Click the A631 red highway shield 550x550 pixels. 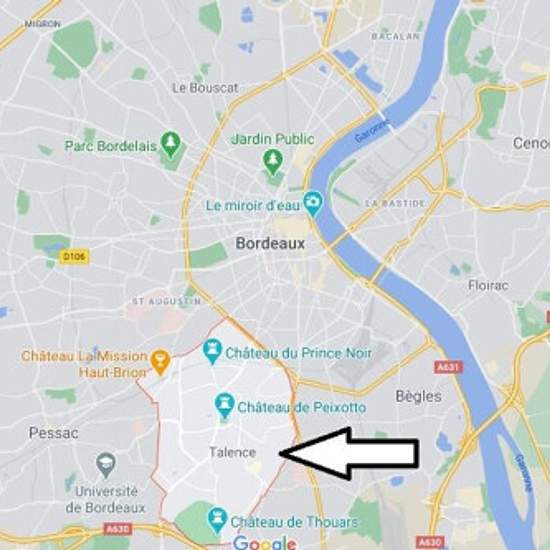tap(449, 367)
